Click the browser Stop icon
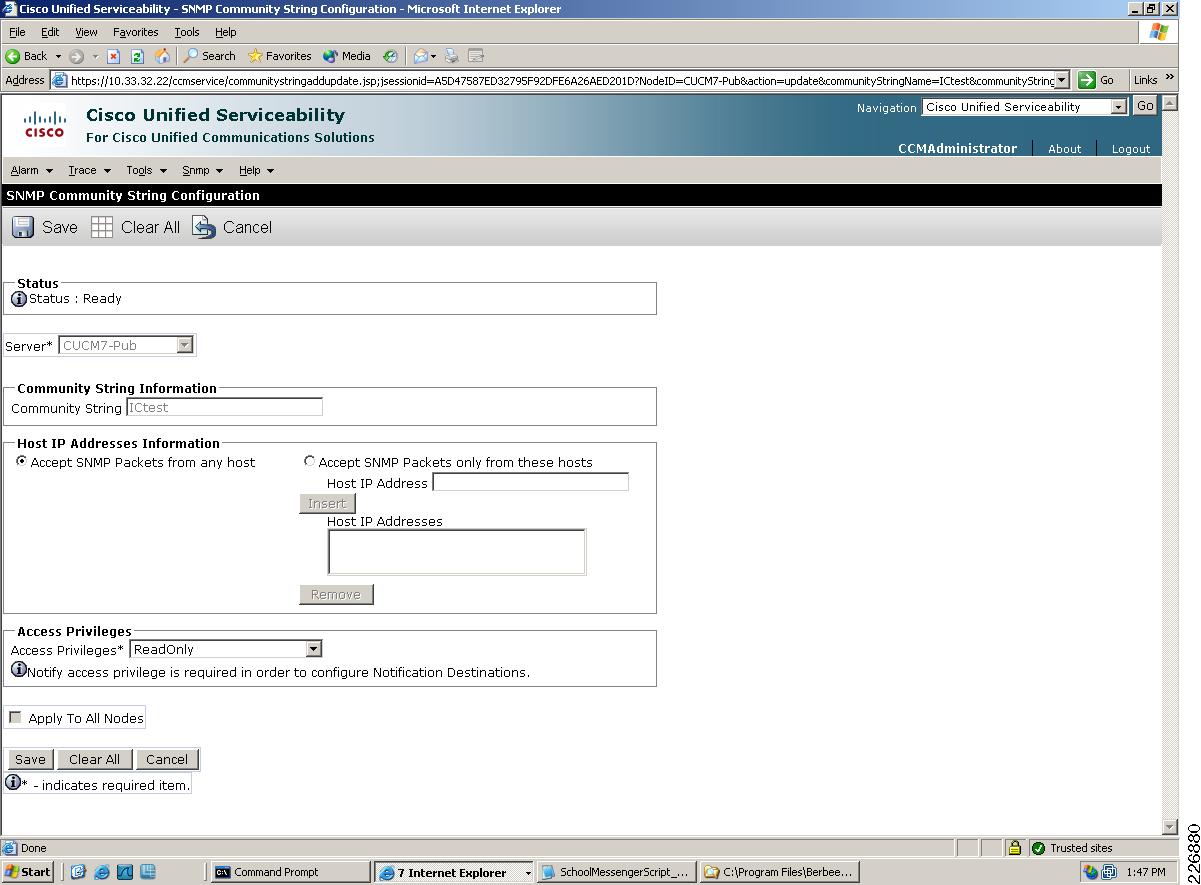The height and width of the screenshot is (885, 1201). point(113,56)
